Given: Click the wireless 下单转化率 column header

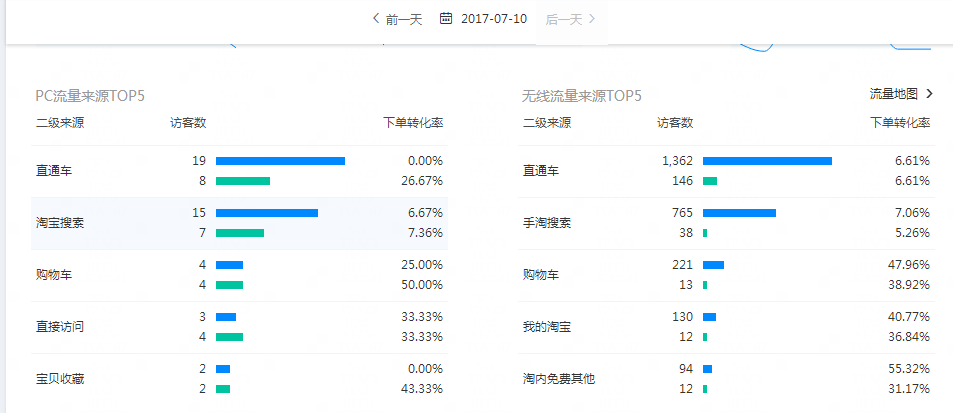Looking at the screenshot, I should tap(900, 123).
